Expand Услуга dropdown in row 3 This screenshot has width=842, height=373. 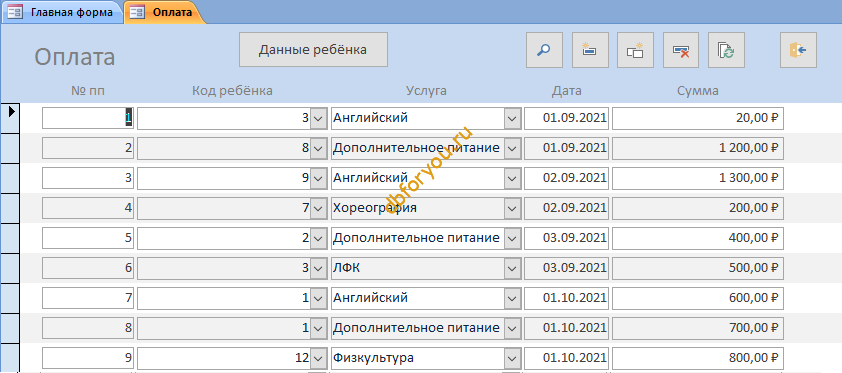pos(512,178)
